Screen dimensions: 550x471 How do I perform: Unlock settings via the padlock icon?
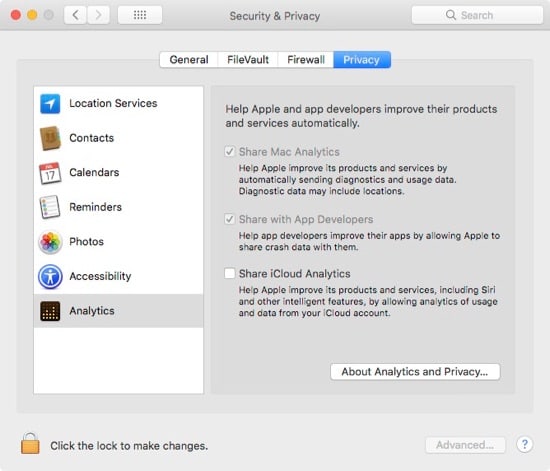[x=30, y=444]
